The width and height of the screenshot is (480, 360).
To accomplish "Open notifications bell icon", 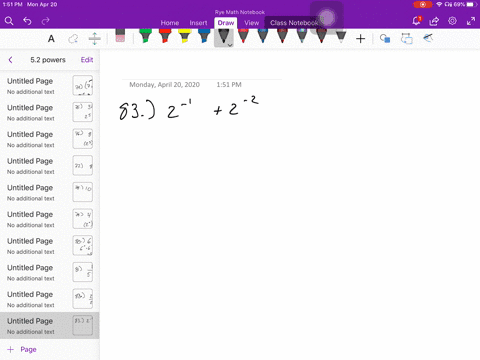I will point(416,21).
